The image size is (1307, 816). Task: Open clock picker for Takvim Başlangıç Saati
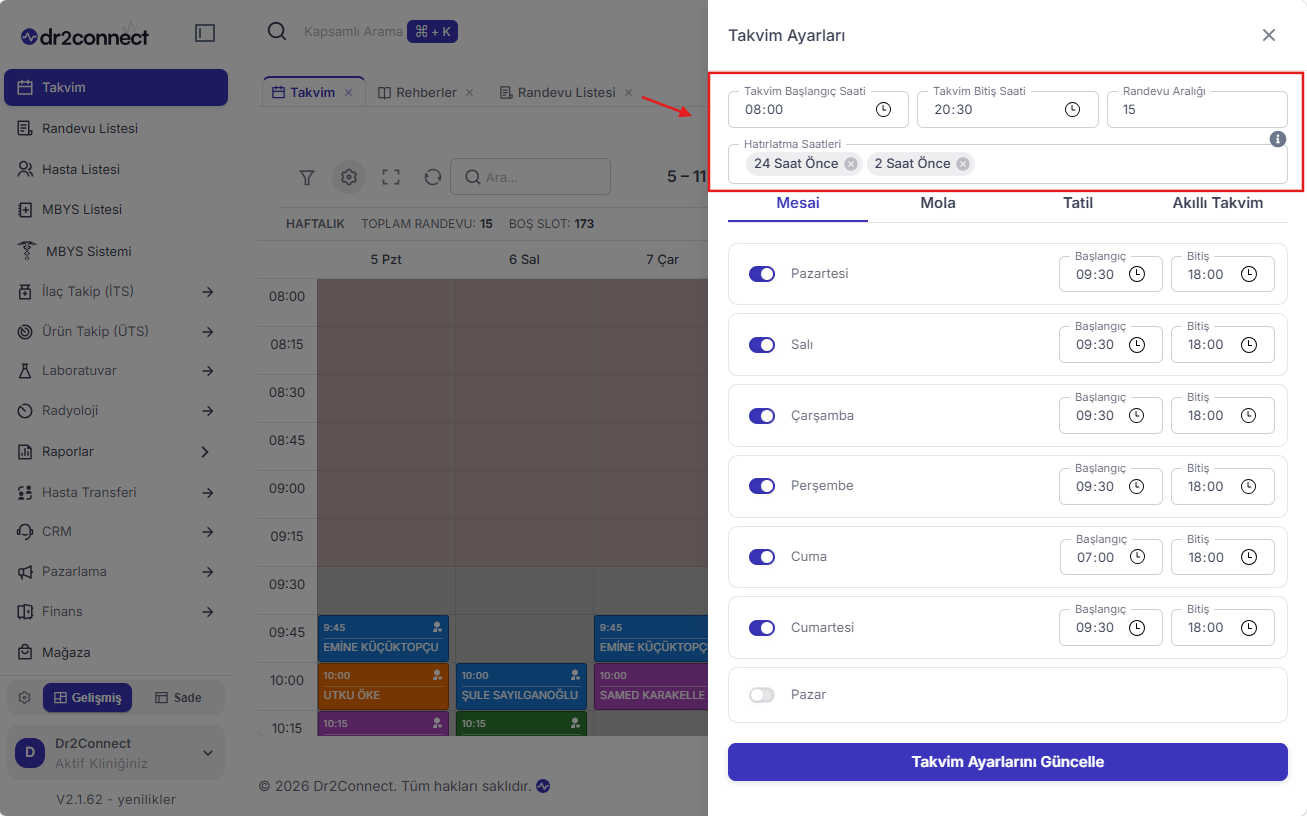[883, 110]
